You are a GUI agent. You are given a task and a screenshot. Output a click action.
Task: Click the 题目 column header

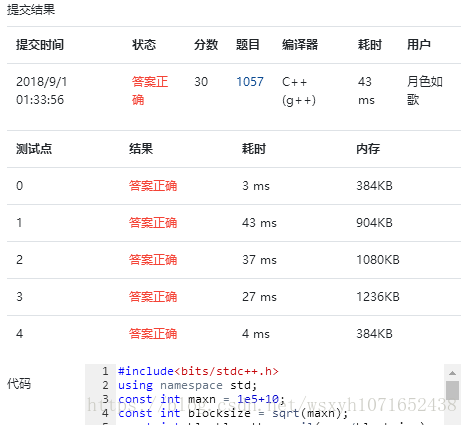pos(248,45)
